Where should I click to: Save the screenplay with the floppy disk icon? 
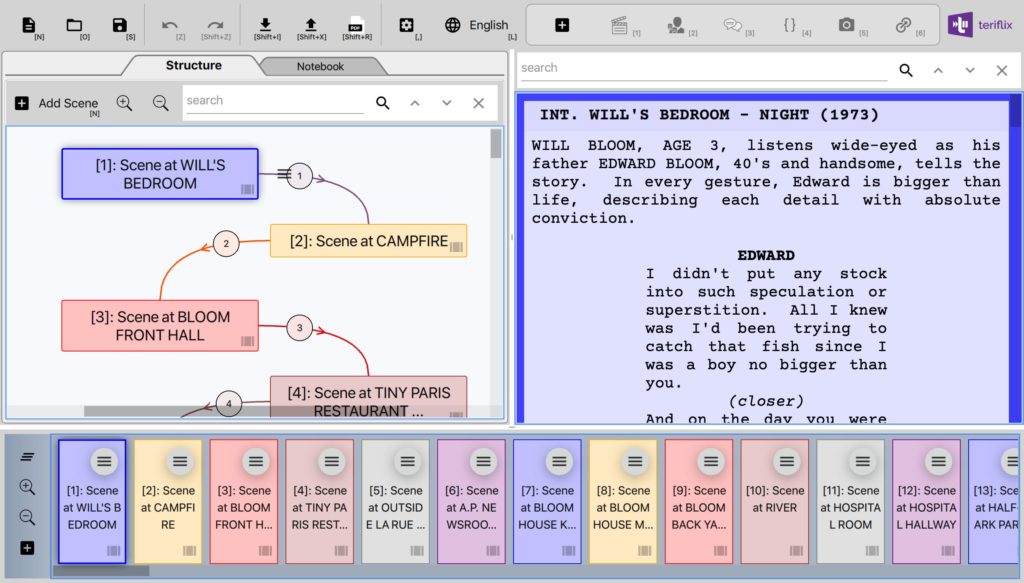pos(120,25)
